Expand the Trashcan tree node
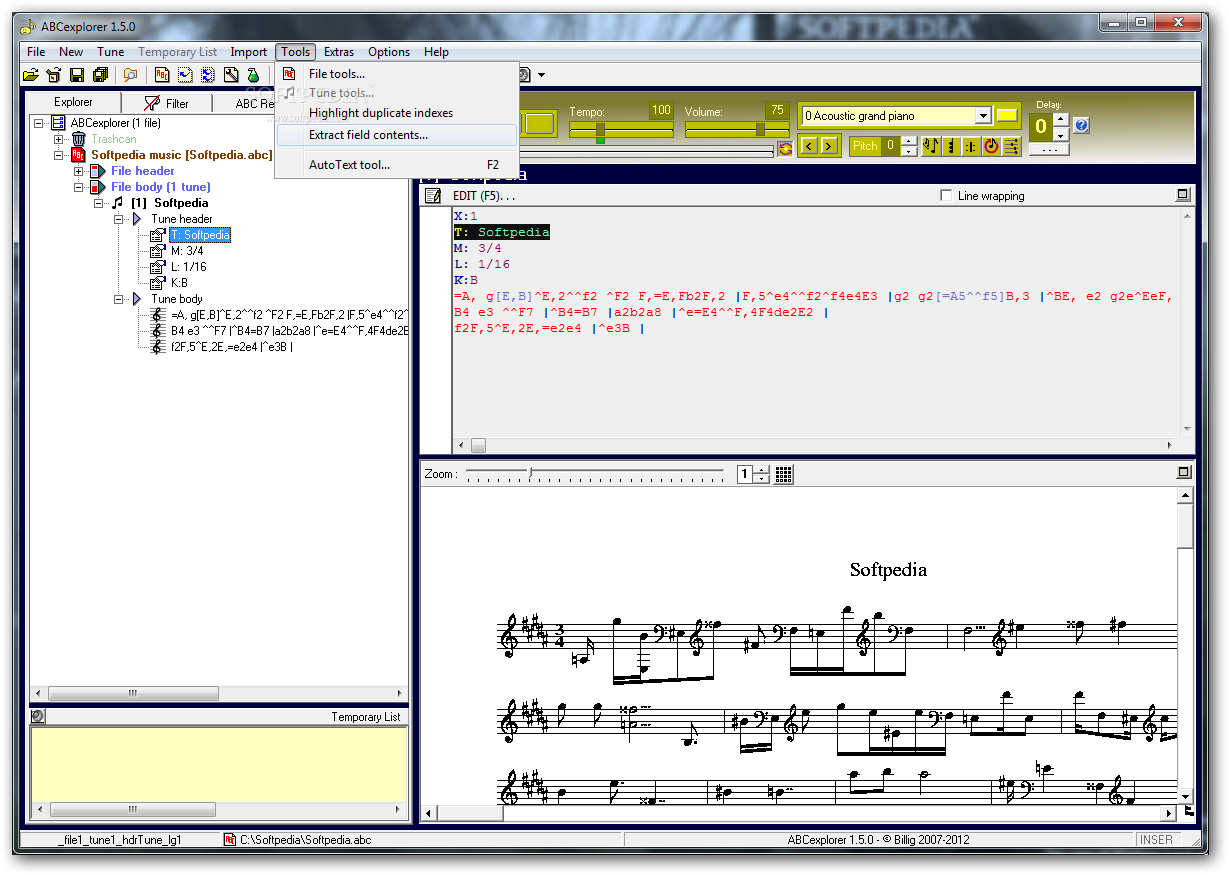This screenshot has width=1229, height=875. click(58, 139)
